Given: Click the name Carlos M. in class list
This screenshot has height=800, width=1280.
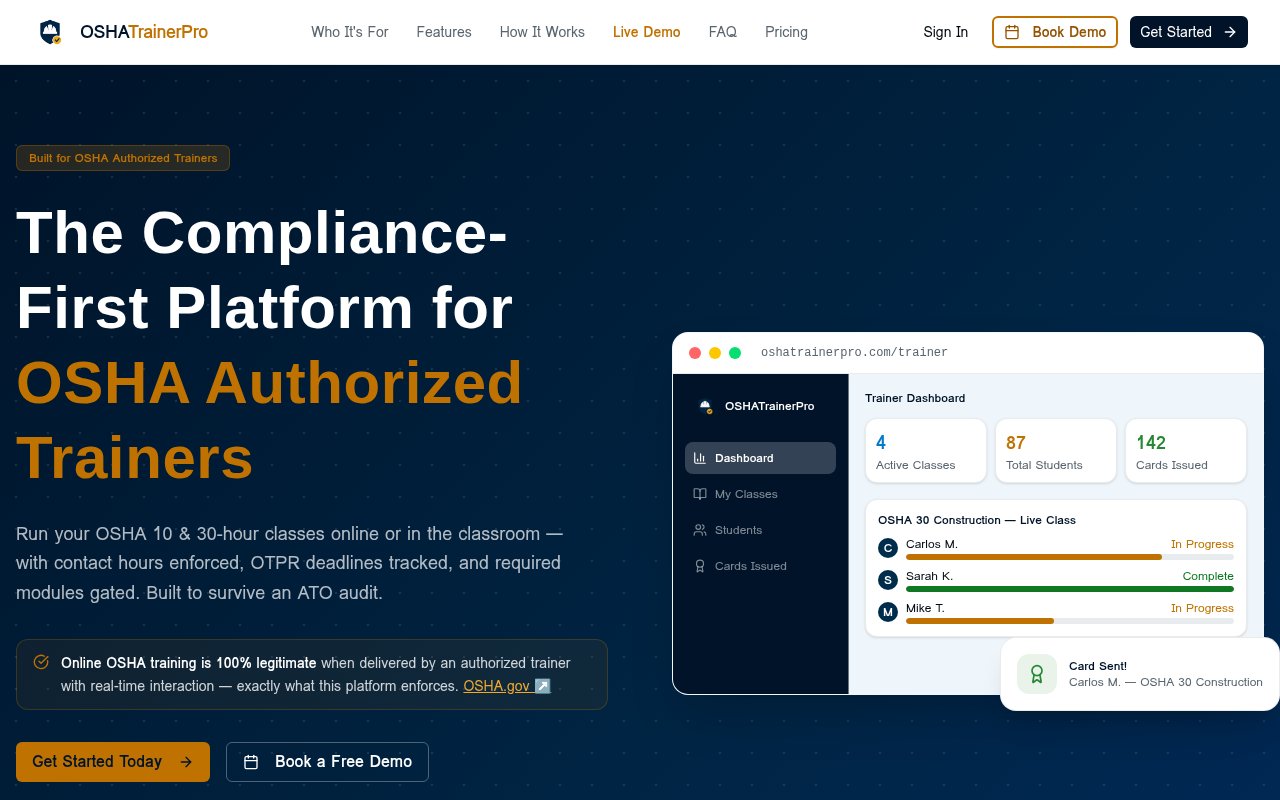Looking at the screenshot, I should pyautogui.click(x=932, y=544).
